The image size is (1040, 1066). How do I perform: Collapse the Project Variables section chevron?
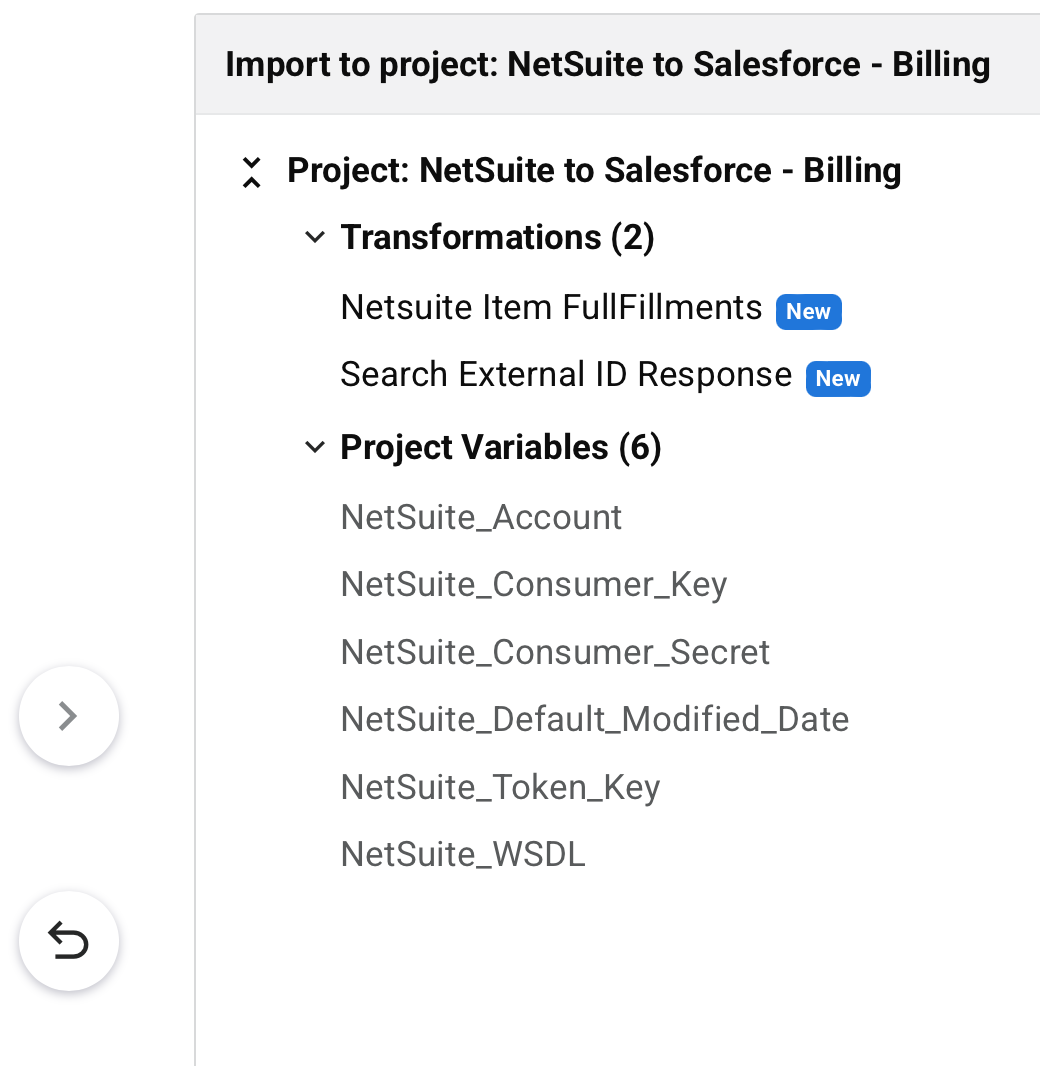(315, 447)
